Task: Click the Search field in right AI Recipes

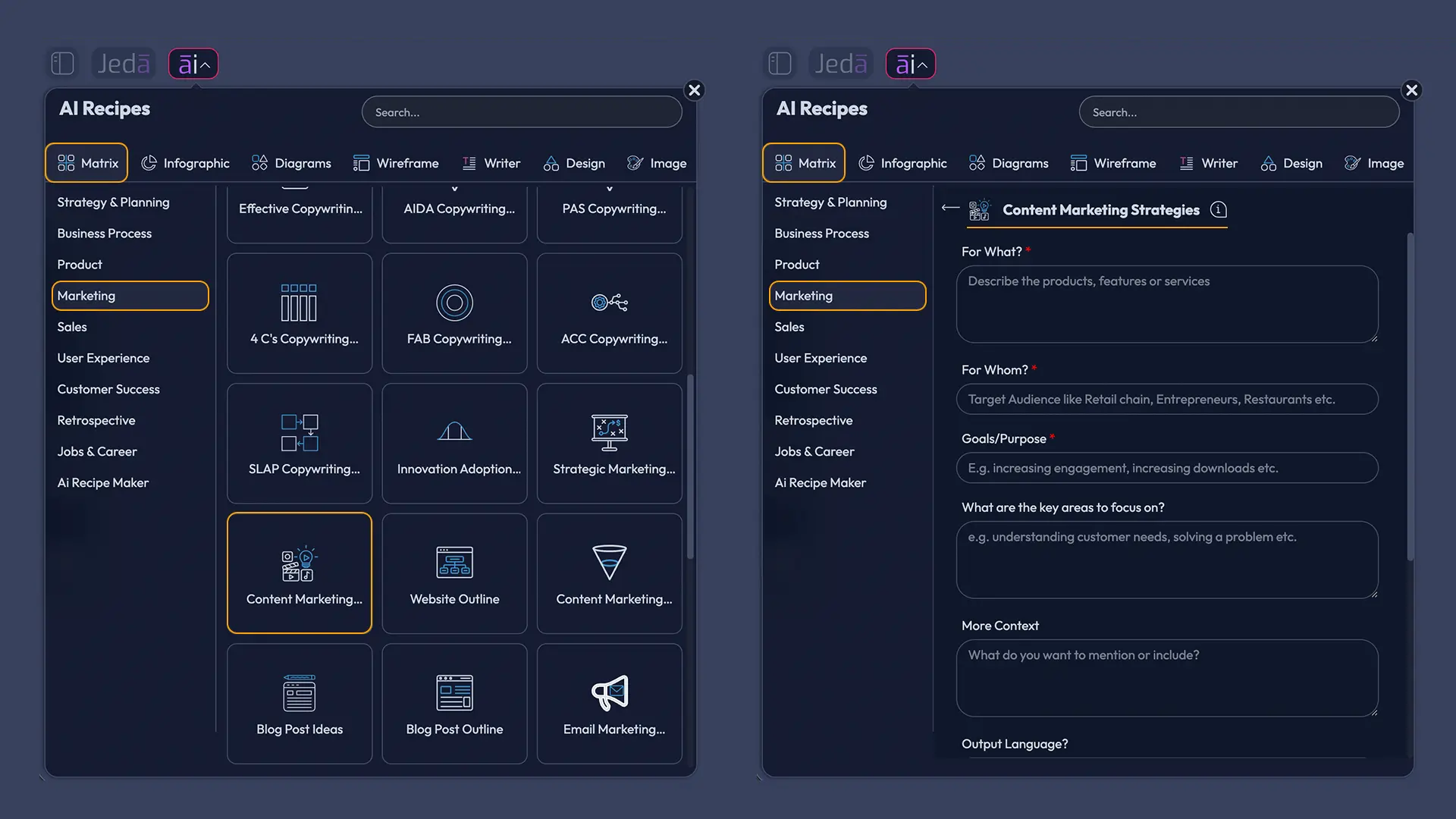Action: click(1239, 112)
